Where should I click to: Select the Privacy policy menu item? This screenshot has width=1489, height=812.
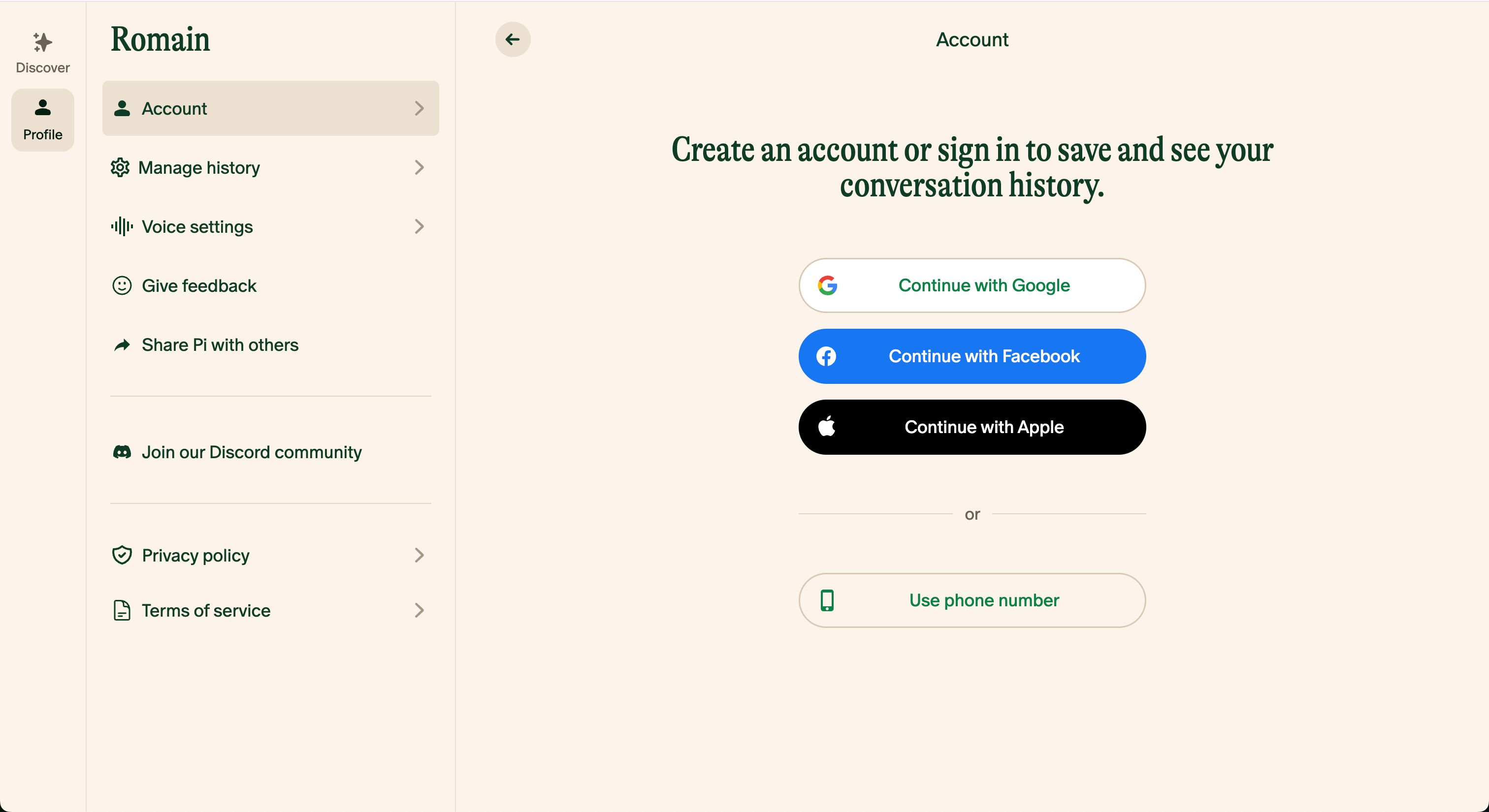point(270,554)
